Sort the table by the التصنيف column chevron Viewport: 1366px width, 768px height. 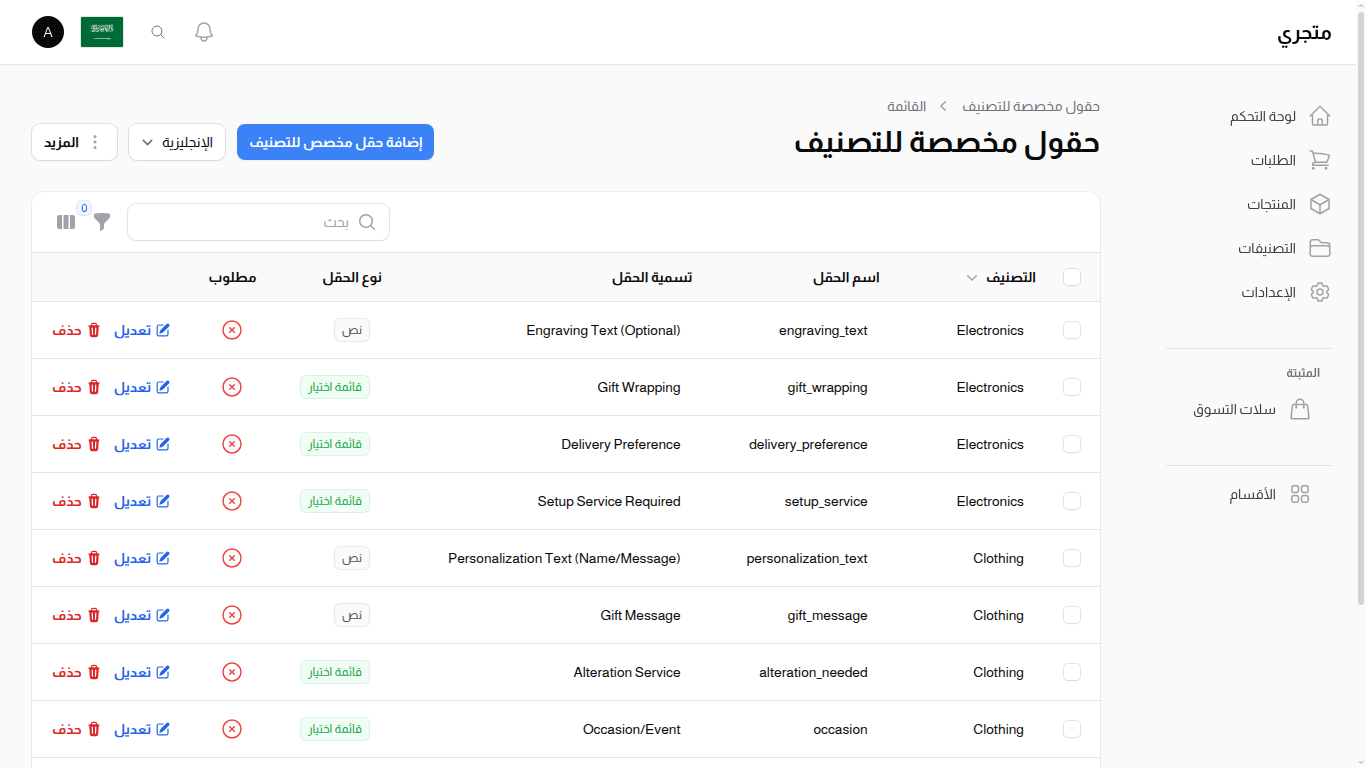[x=970, y=278]
